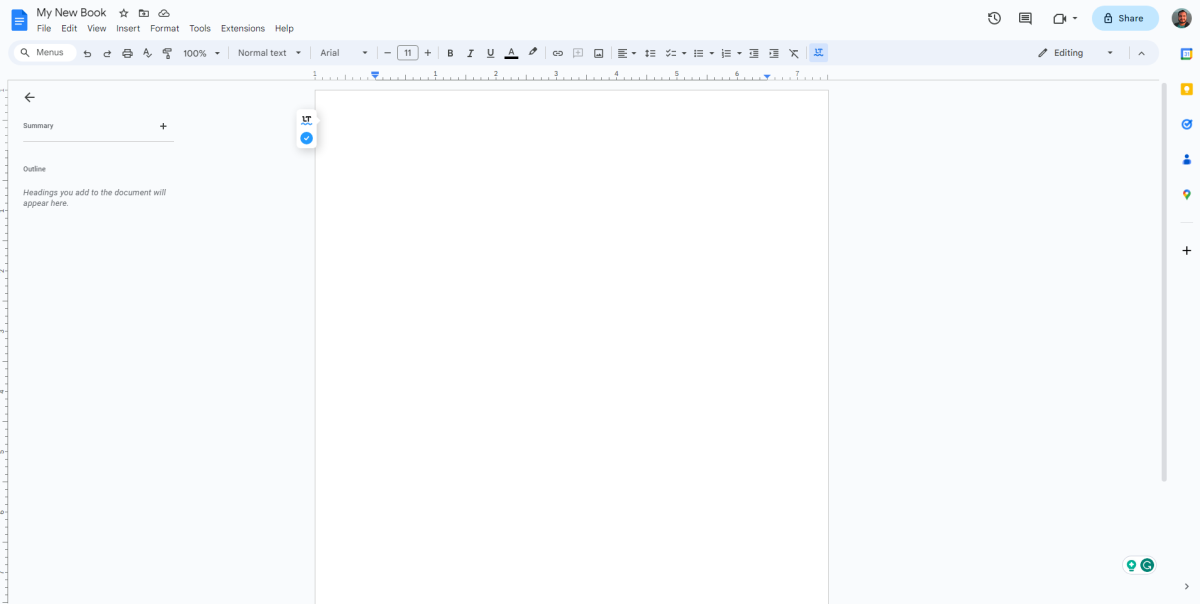Open the Insert menu
The image size is (1200, 604).
tap(127, 28)
